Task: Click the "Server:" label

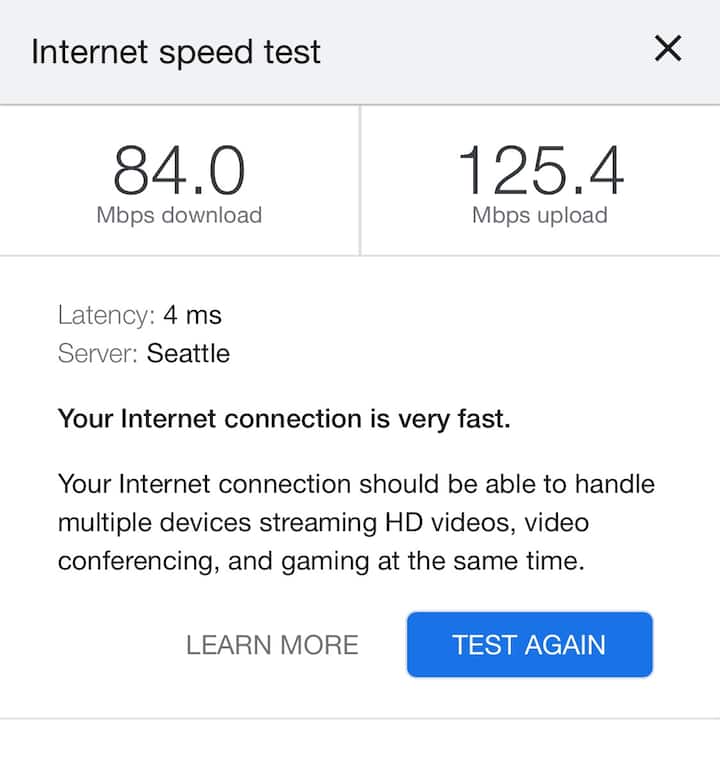Action: point(98,353)
